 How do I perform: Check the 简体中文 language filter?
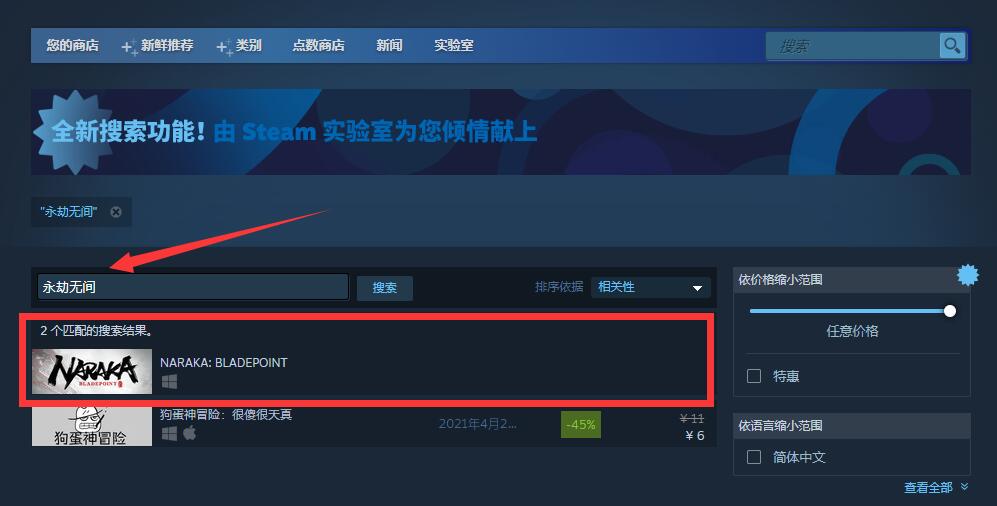pos(754,457)
